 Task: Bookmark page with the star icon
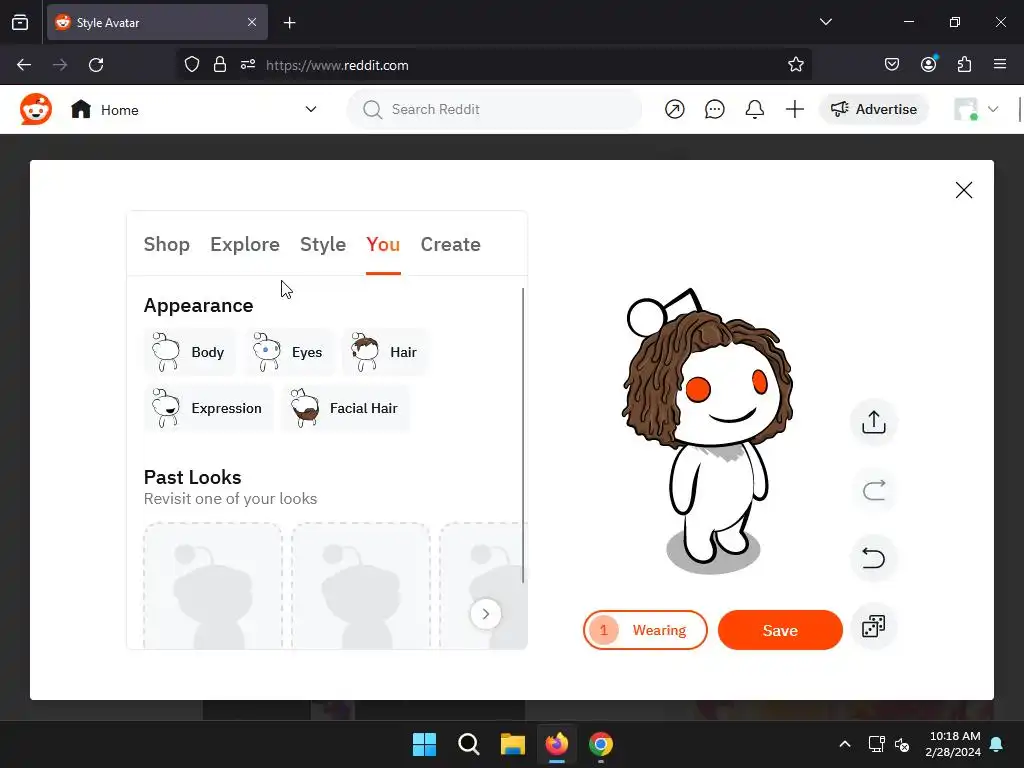point(795,65)
